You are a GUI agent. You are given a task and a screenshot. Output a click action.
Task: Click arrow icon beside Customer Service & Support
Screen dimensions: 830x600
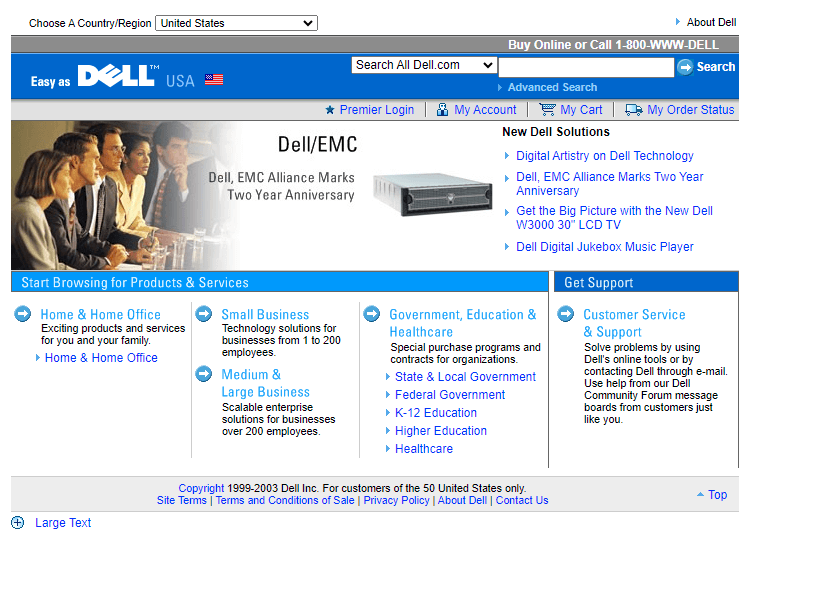(566, 314)
